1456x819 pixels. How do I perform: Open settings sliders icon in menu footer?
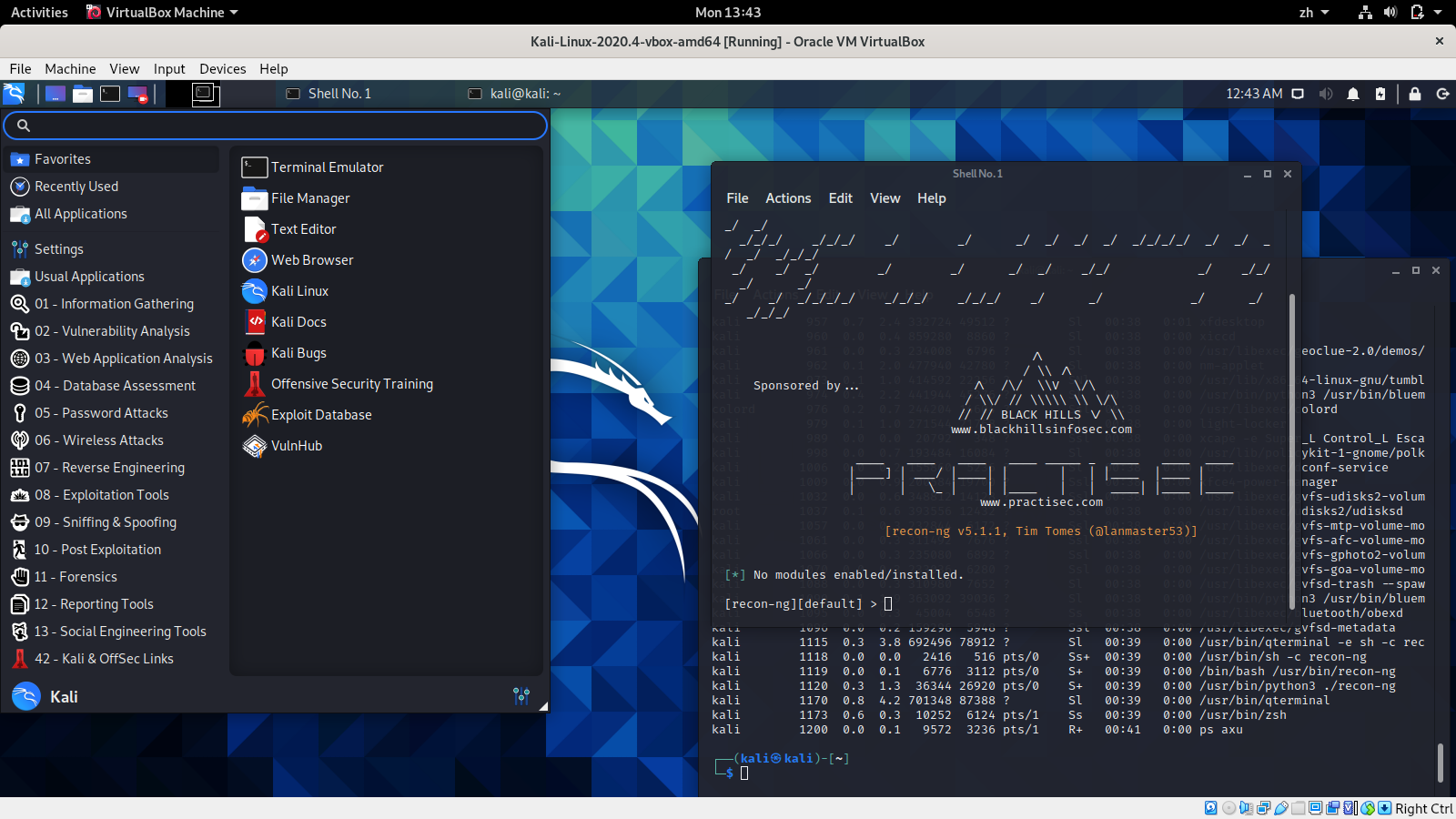521,696
